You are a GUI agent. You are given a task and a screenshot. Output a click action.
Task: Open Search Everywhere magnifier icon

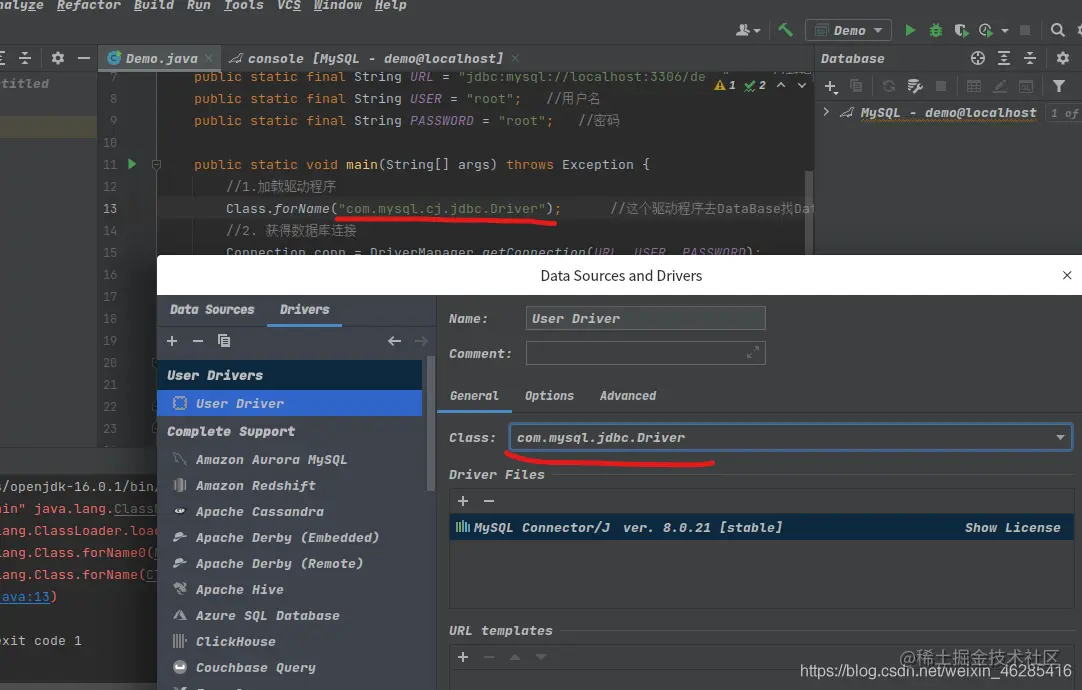coord(1057,30)
